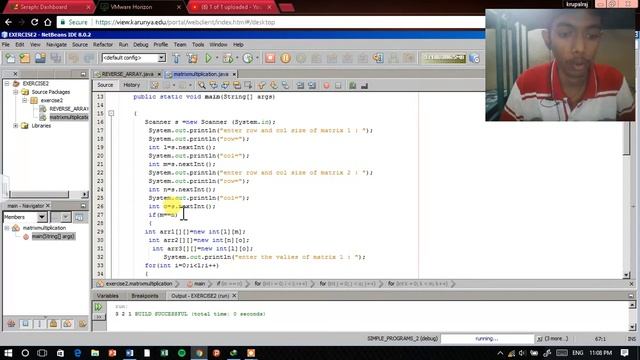Click the Re-run green arrows in Output
640x360 pixels.
[99, 307]
